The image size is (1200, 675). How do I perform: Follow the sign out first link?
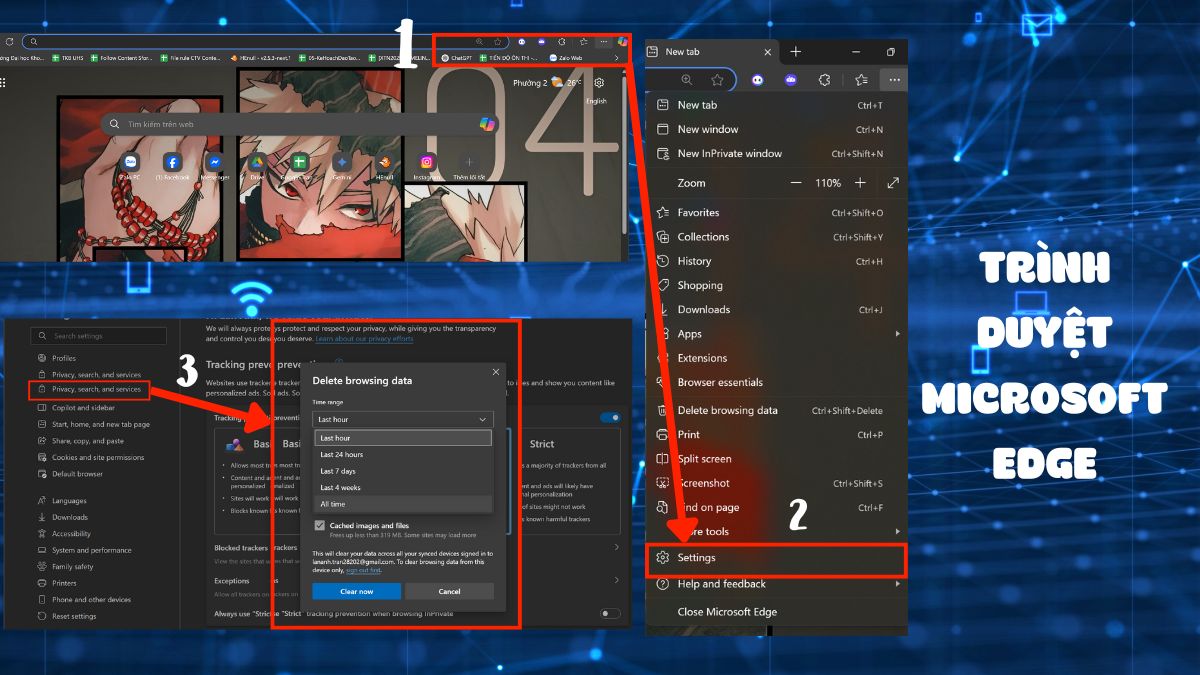coord(363,570)
